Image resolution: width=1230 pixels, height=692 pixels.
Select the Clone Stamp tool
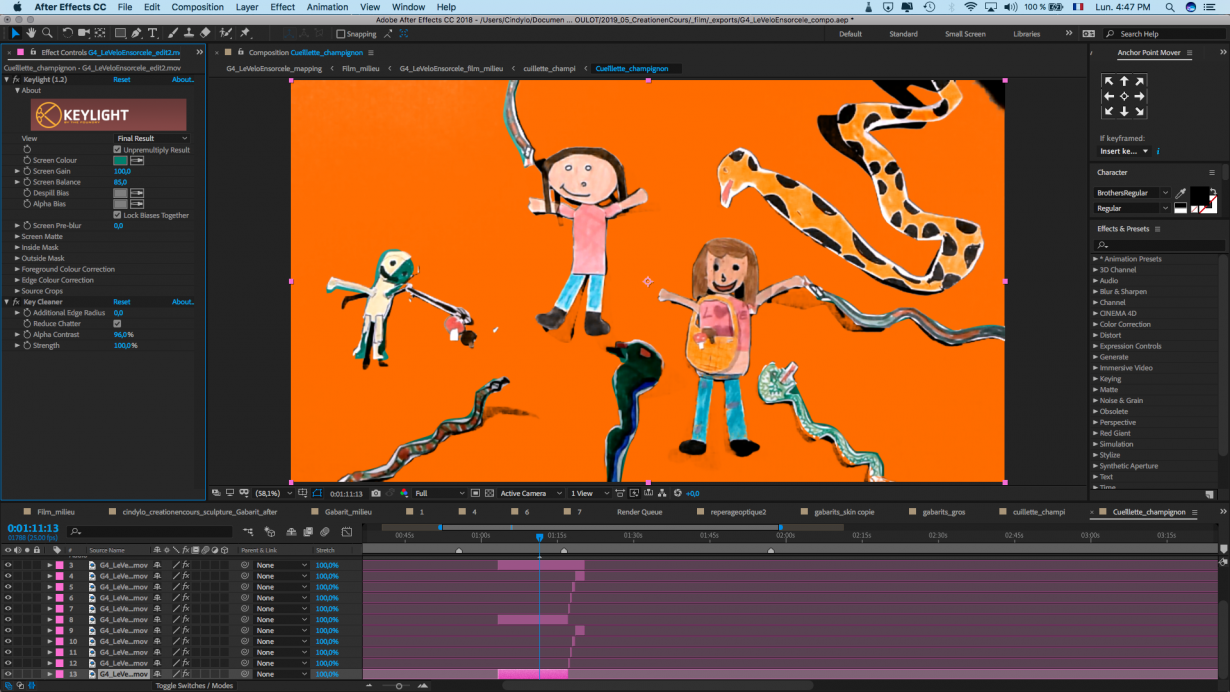[x=188, y=33]
